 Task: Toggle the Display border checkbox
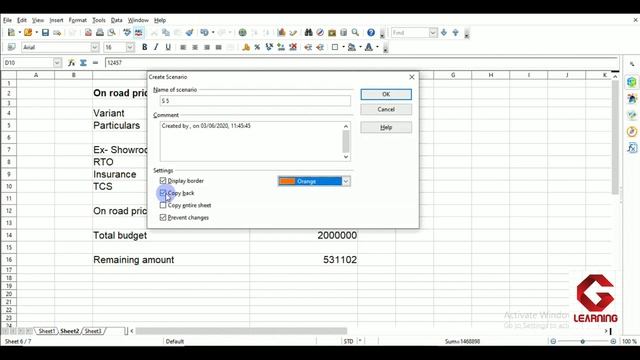tap(163, 180)
